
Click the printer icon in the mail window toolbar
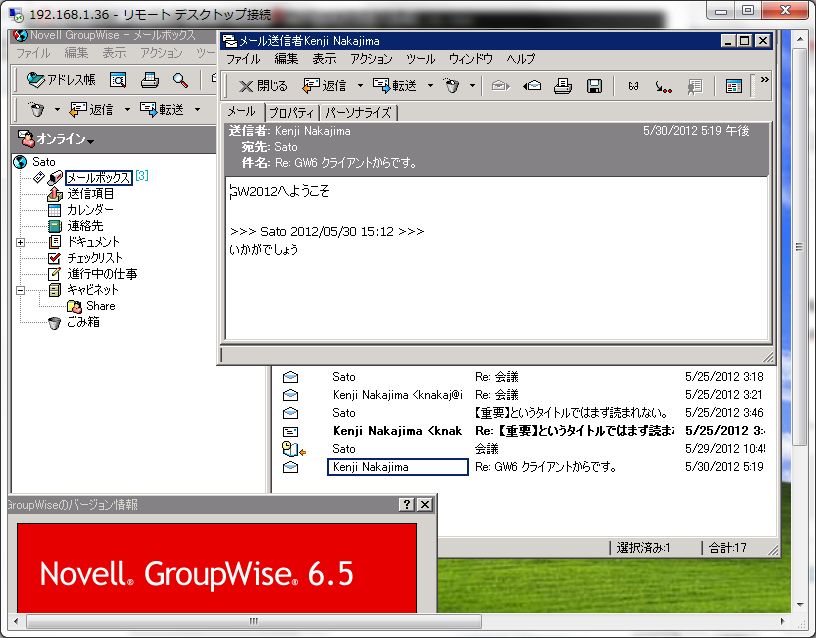click(563, 86)
